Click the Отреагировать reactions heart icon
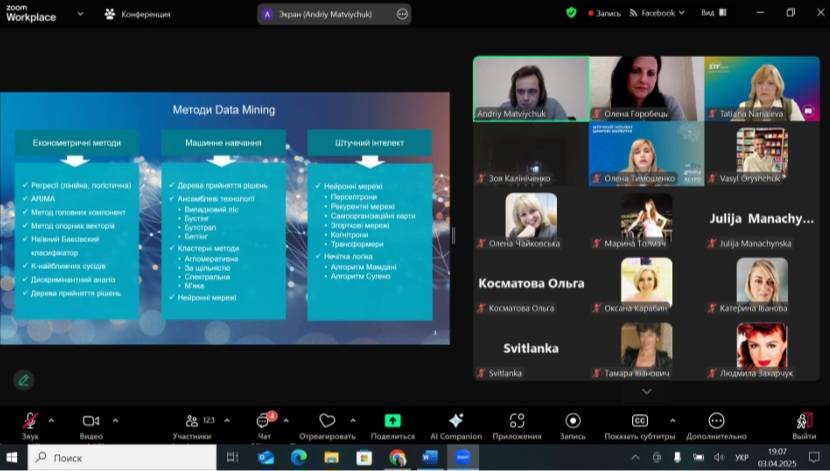830x471 pixels. (327, 421)
